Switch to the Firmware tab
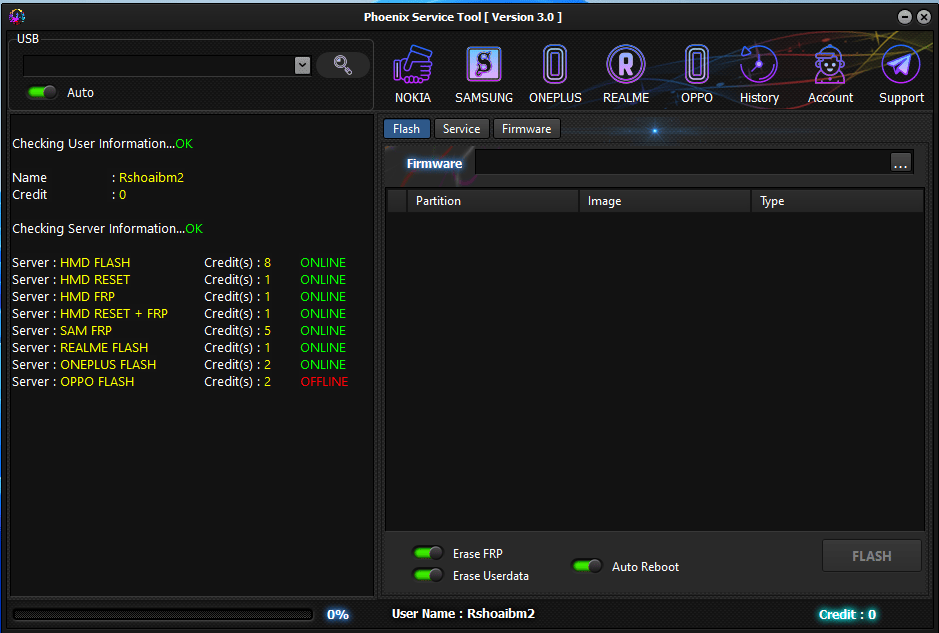 pyautogui.click(x=527, y=128)
